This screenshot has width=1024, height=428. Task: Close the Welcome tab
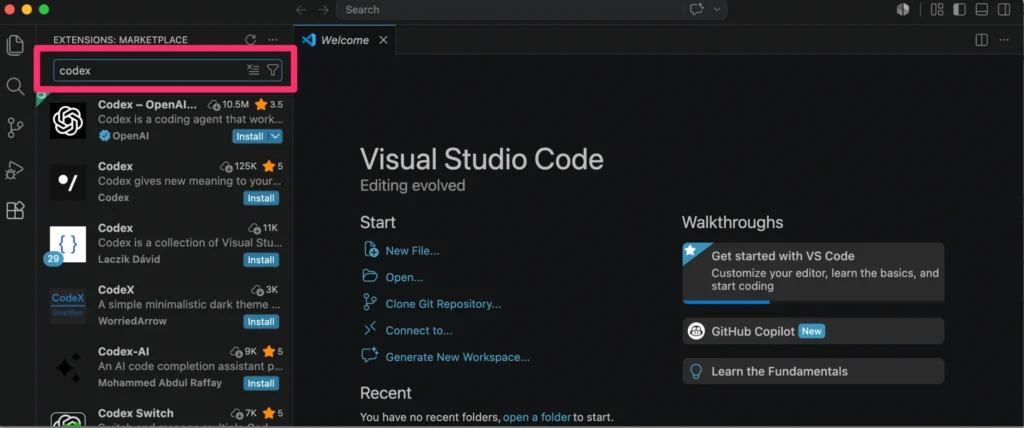click(x=383, y=40)
